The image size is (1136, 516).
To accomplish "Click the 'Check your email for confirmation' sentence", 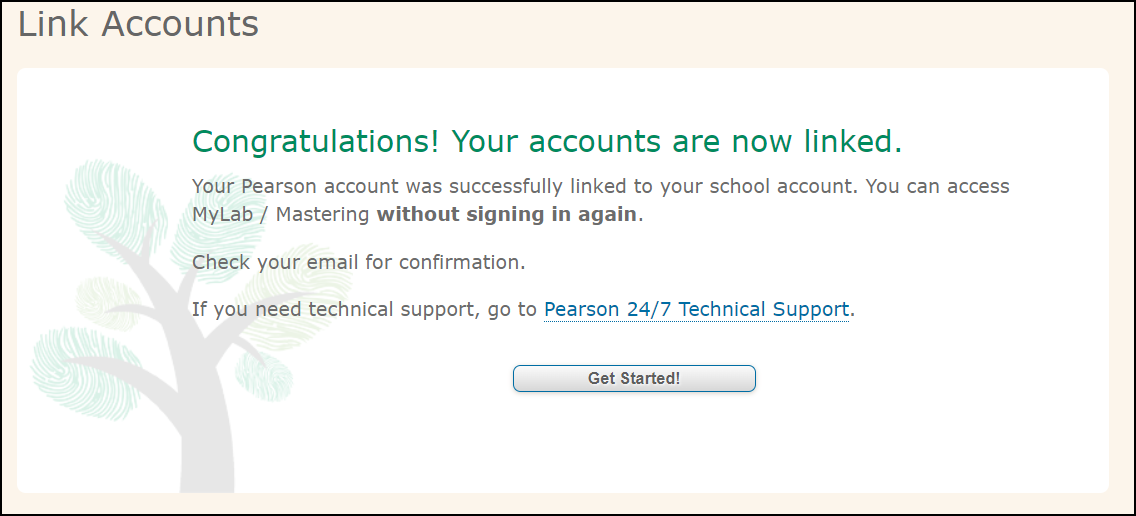I will point(359,262).
